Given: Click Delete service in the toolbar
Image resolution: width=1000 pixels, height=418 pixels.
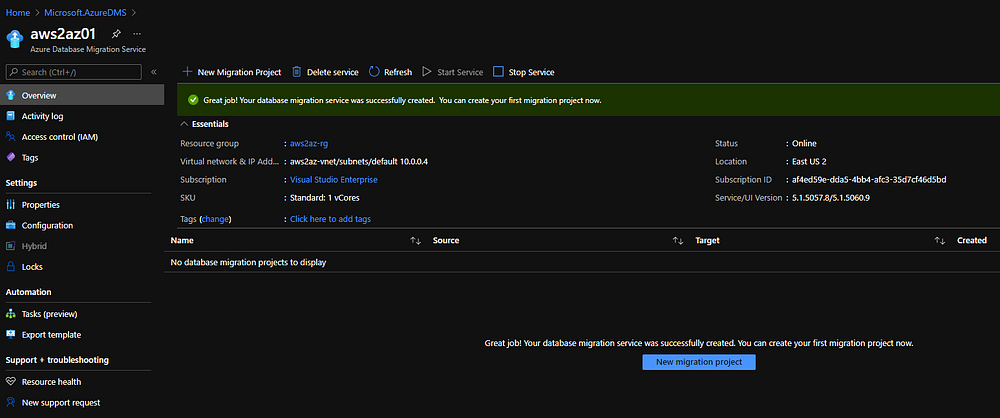Looking at the screenshot, I should (x=332, y=72).
